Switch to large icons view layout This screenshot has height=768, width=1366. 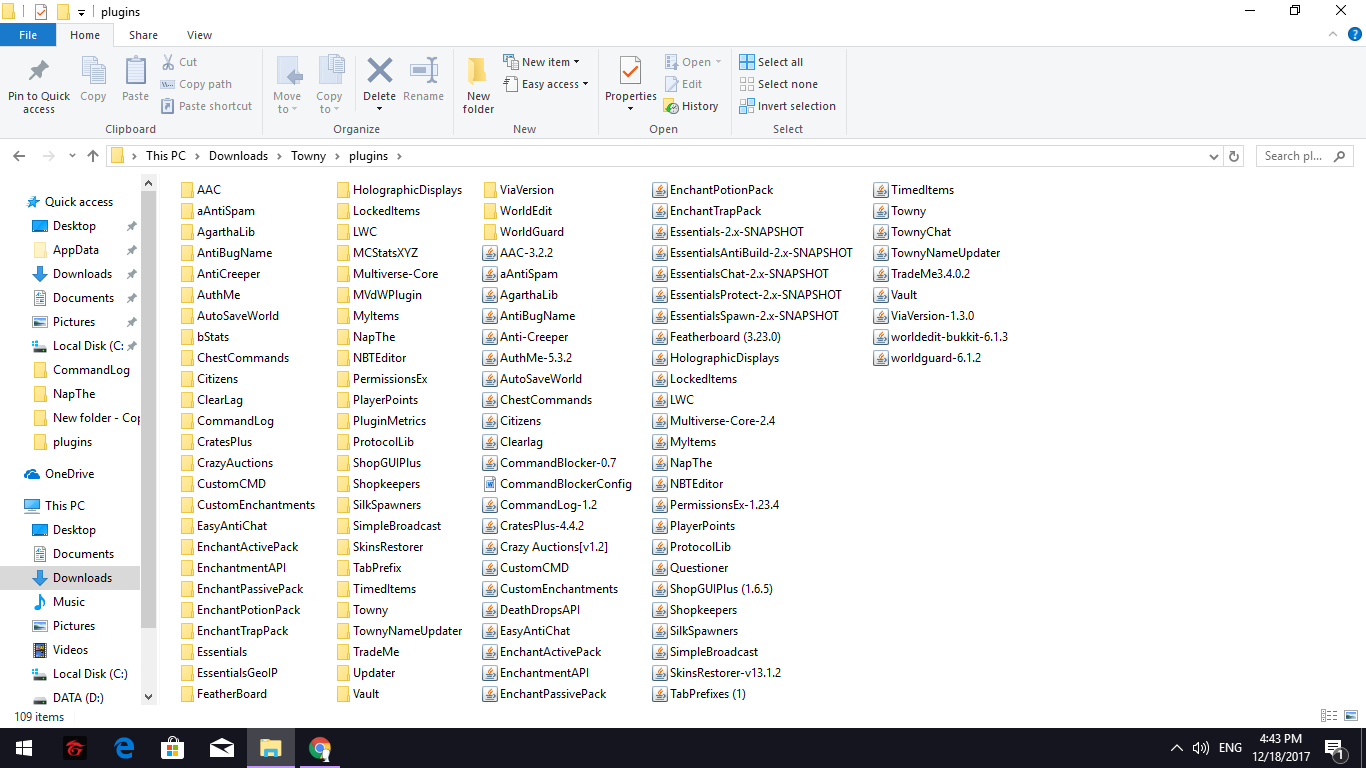(1349, 716)
